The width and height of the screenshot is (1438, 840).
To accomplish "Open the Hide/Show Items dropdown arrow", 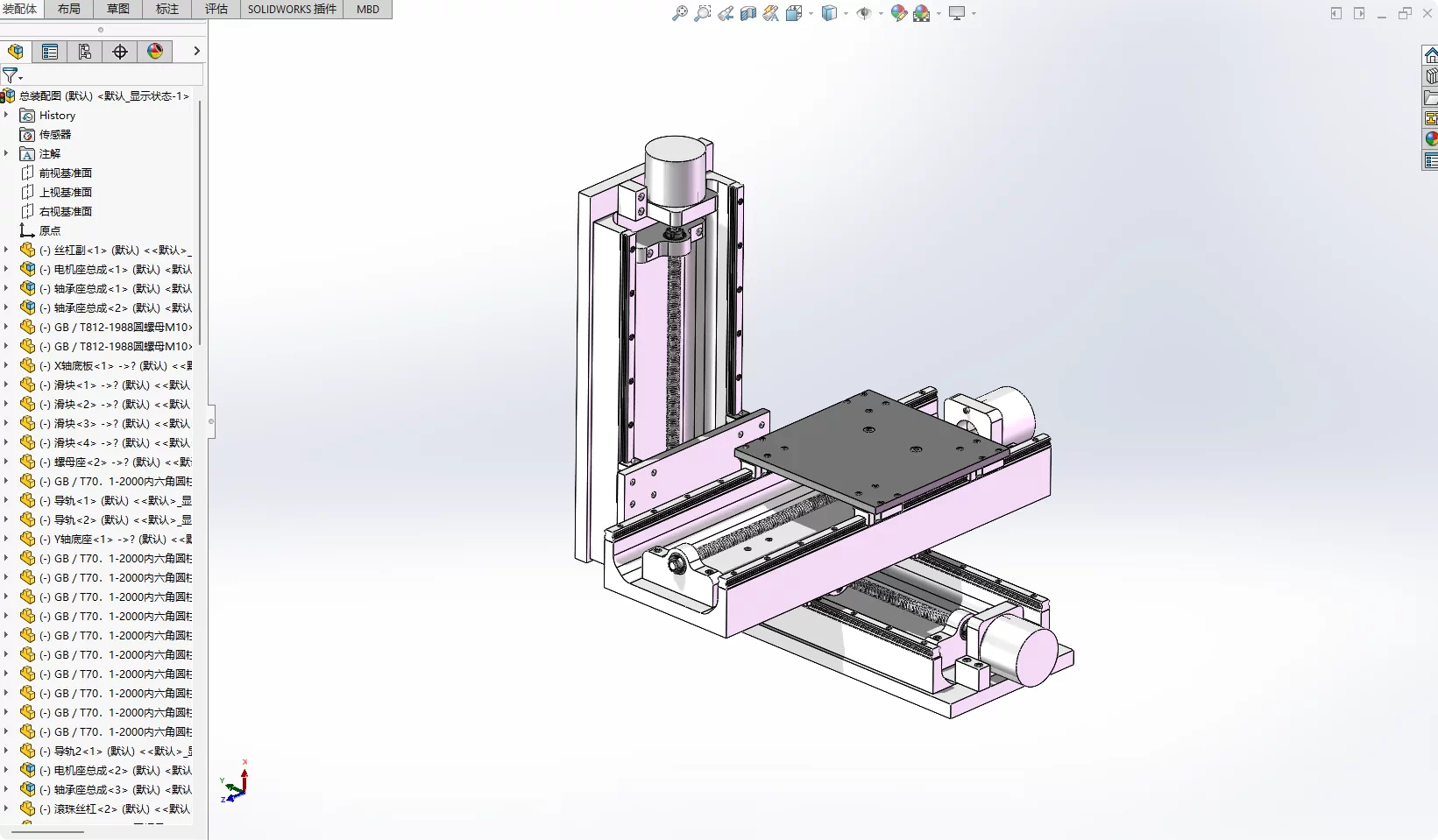I will [881, 14].
